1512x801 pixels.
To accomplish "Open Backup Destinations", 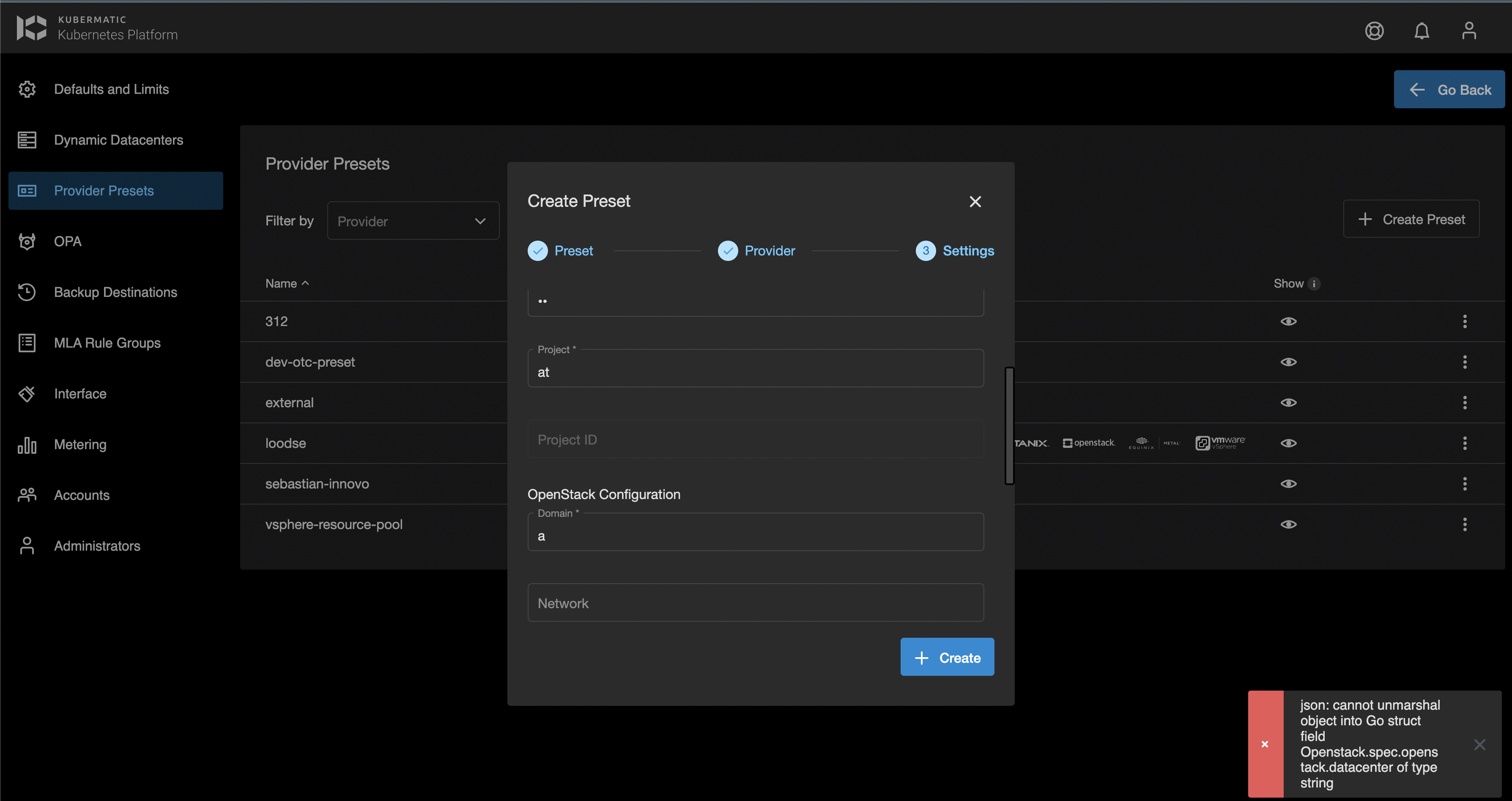I will coord(115,292).
